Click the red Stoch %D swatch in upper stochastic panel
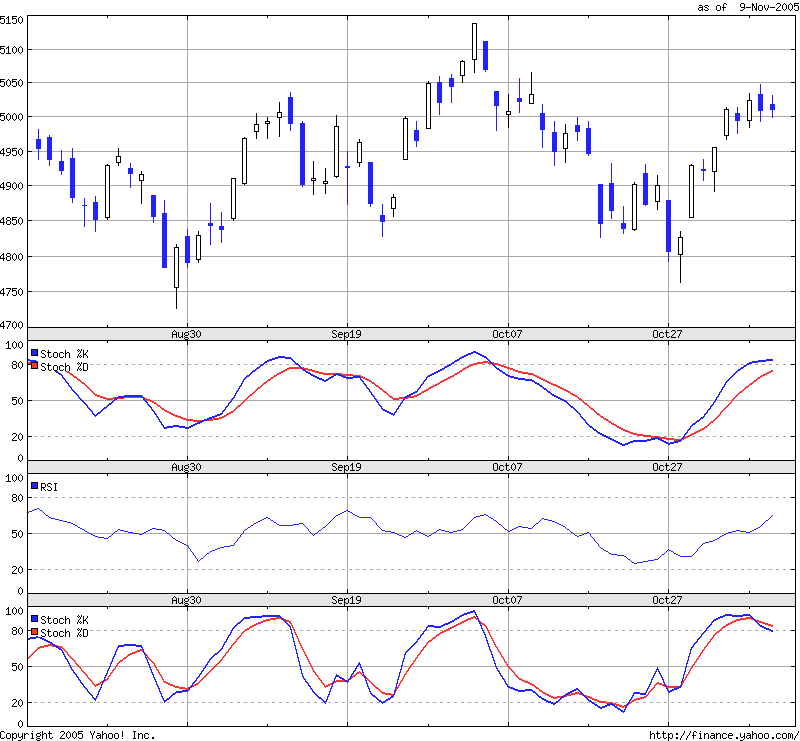Screen dimensions: 800x741 pyautogui.click(x=35, y=366)
